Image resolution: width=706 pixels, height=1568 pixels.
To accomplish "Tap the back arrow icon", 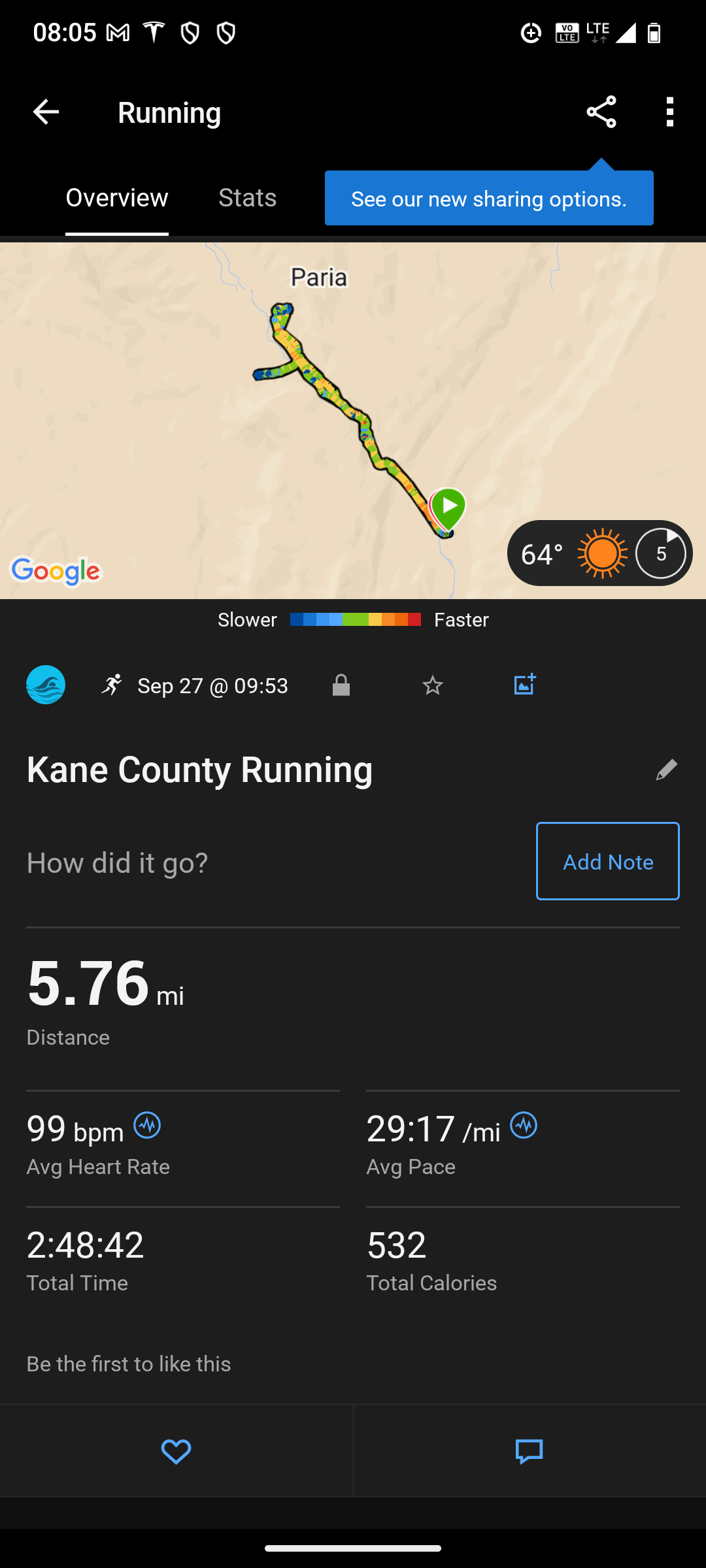I will [x=46, y=112].
